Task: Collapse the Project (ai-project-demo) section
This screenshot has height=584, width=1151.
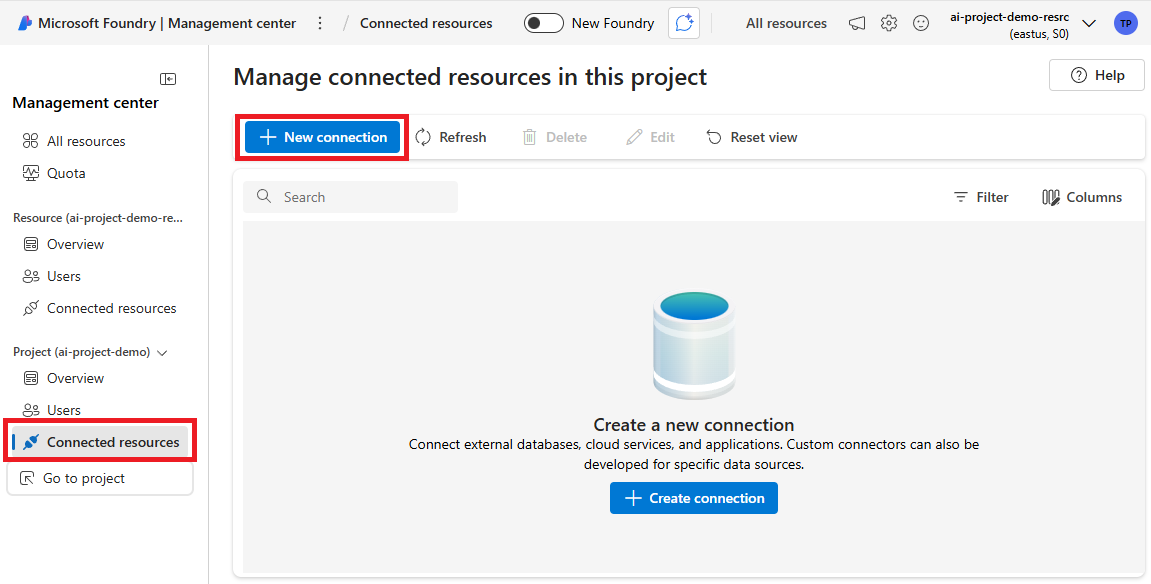Action: 163,353
